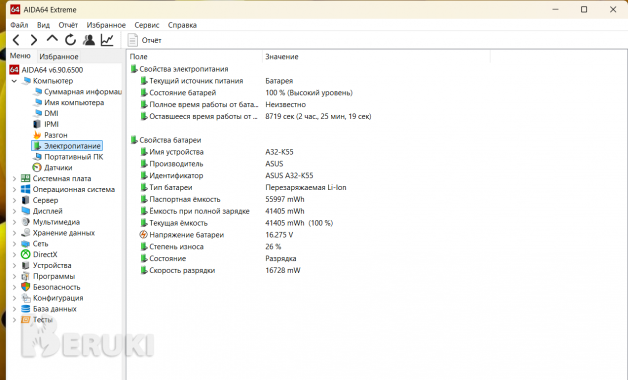628x380 pixels.
Task: Click the 55997 mWh value
Action: point(285,199)
